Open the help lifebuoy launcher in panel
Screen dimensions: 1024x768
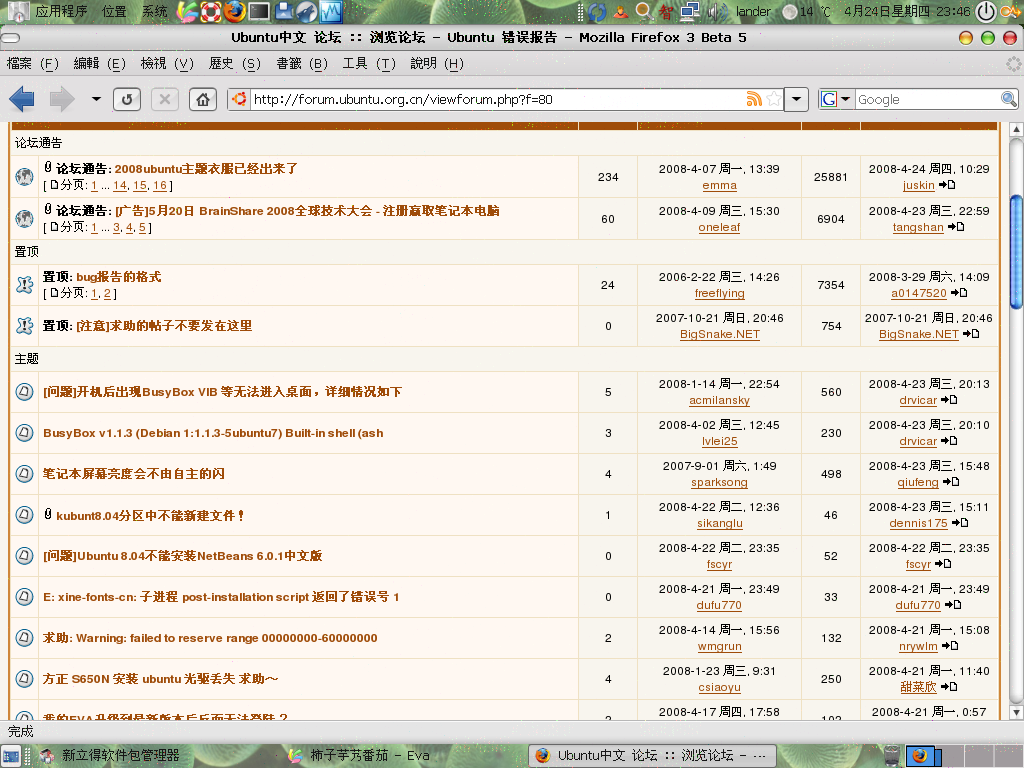point(210,11)
